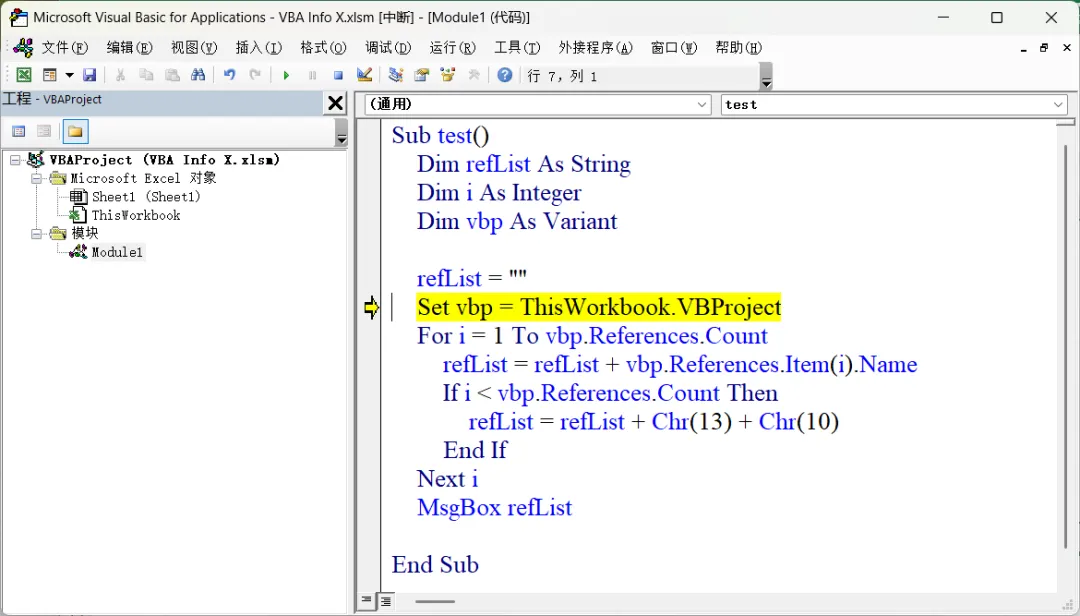Open the 格式(O) menu
This screenshot has height=616, width=1080.
tap(323, 48)
